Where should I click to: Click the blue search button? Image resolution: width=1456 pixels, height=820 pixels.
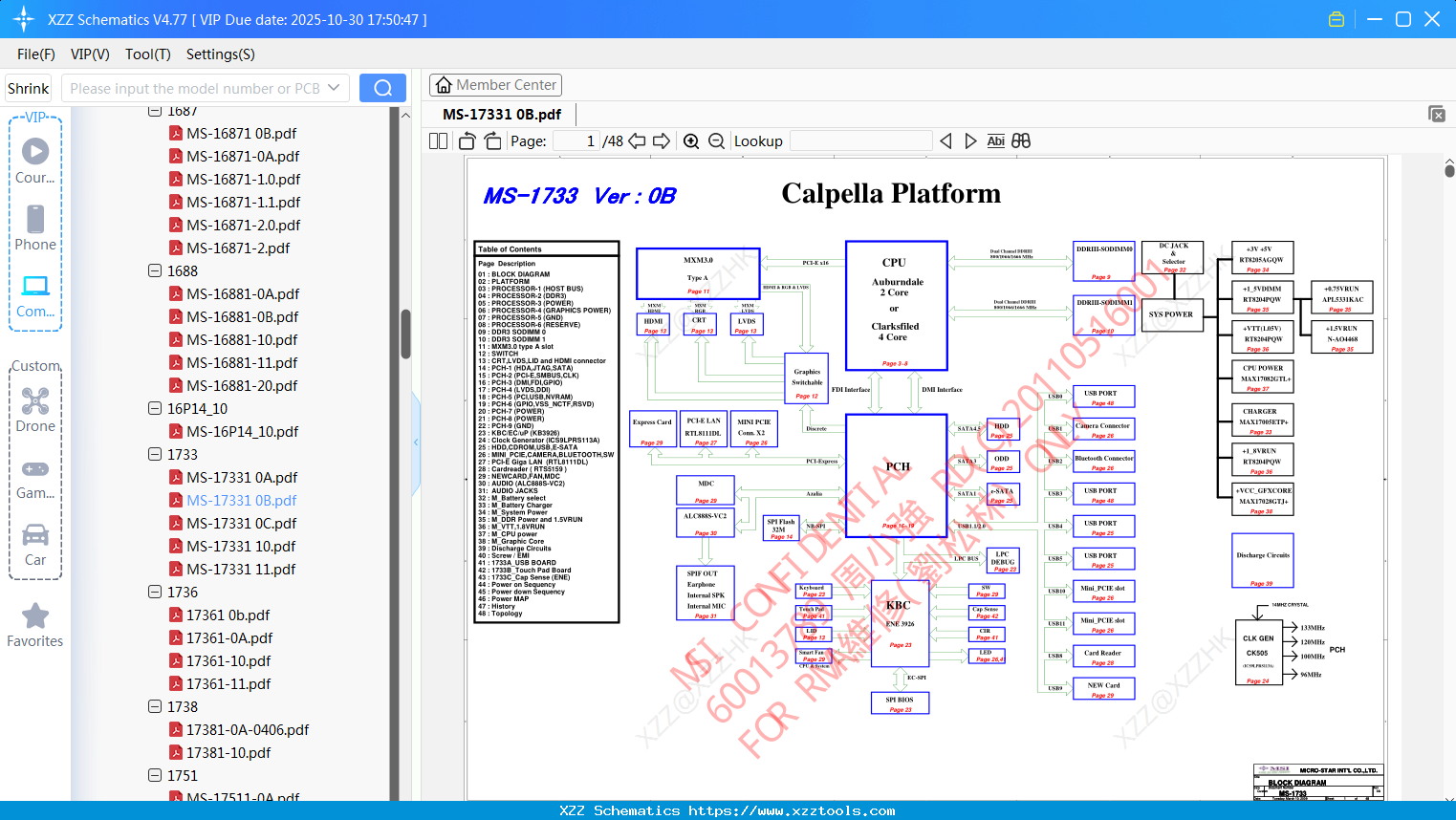(x=382, y=88)
